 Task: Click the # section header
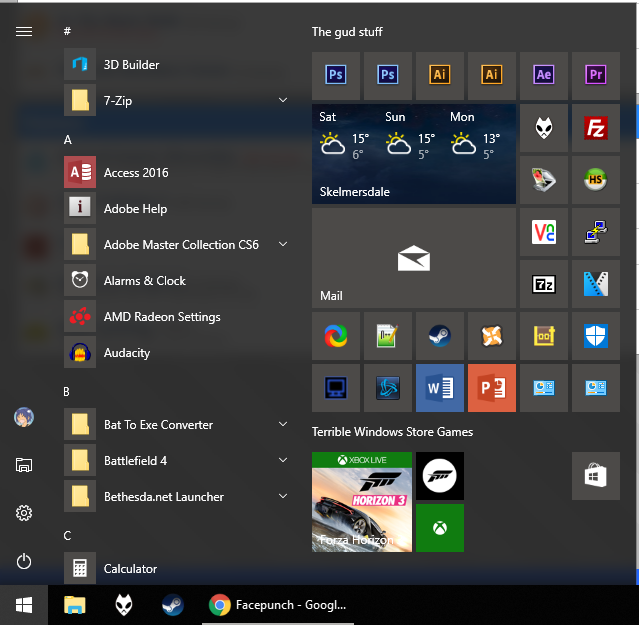(67, 31)
